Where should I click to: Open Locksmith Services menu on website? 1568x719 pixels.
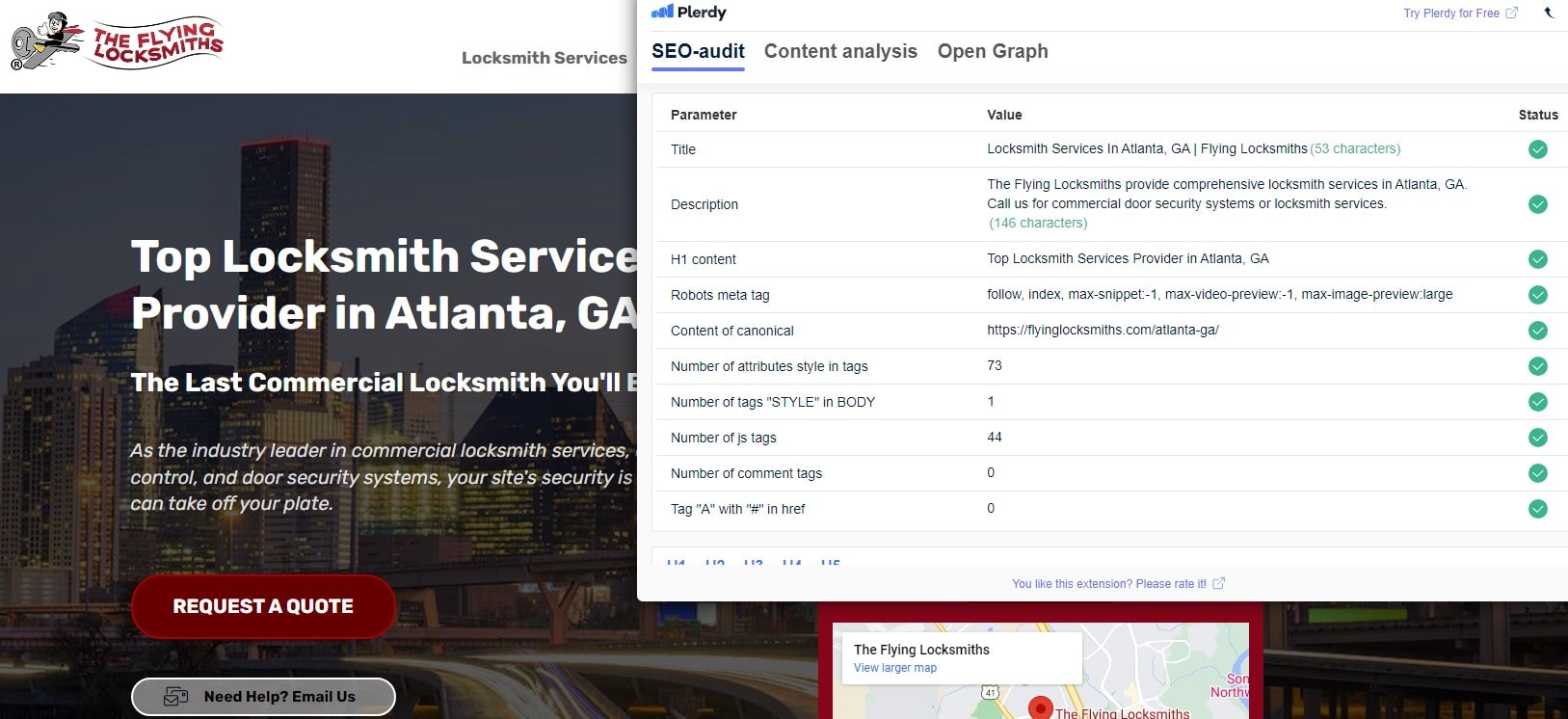545,58
